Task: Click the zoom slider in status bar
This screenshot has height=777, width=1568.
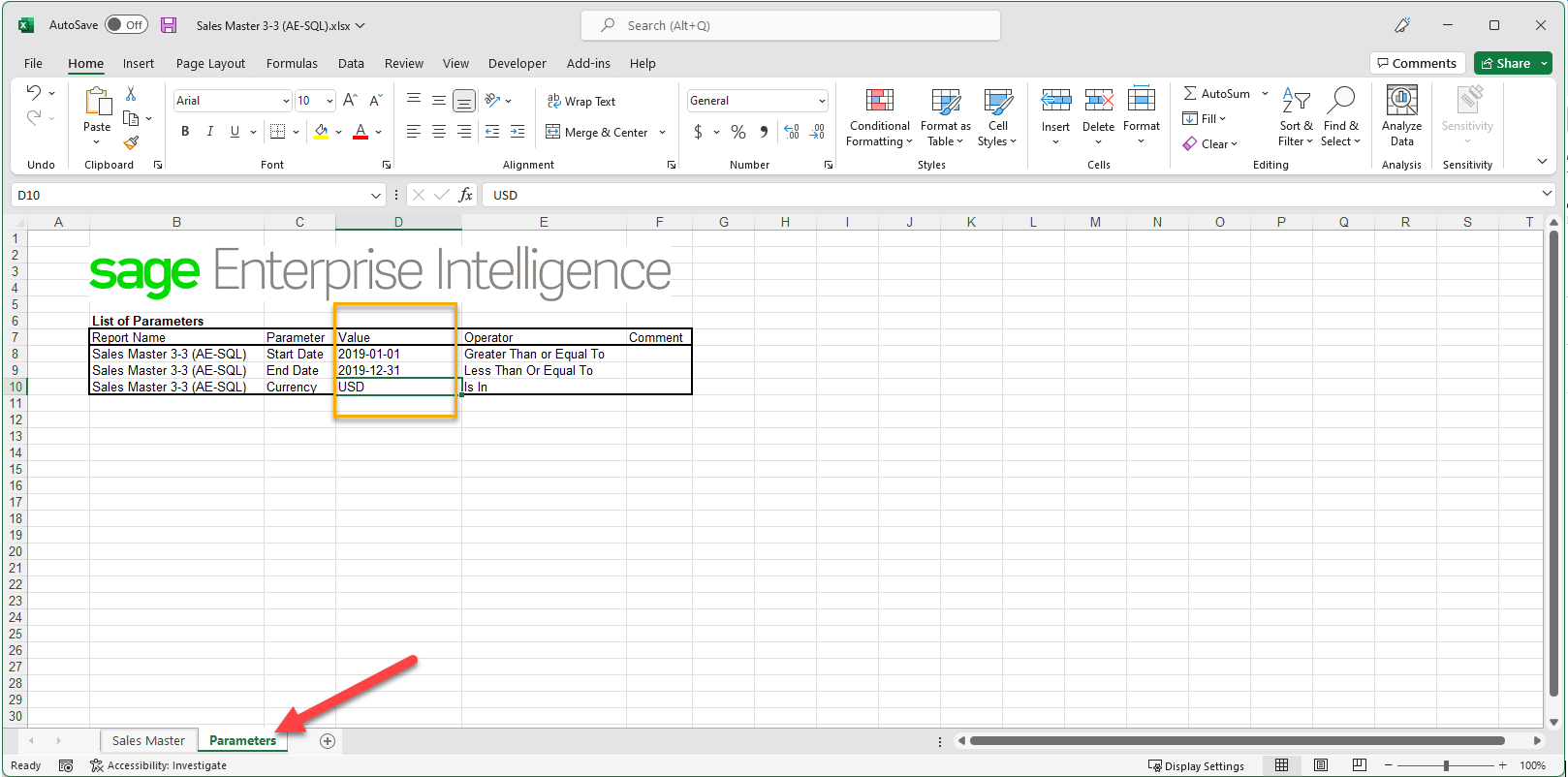Action: click(x=1446, y=765)
